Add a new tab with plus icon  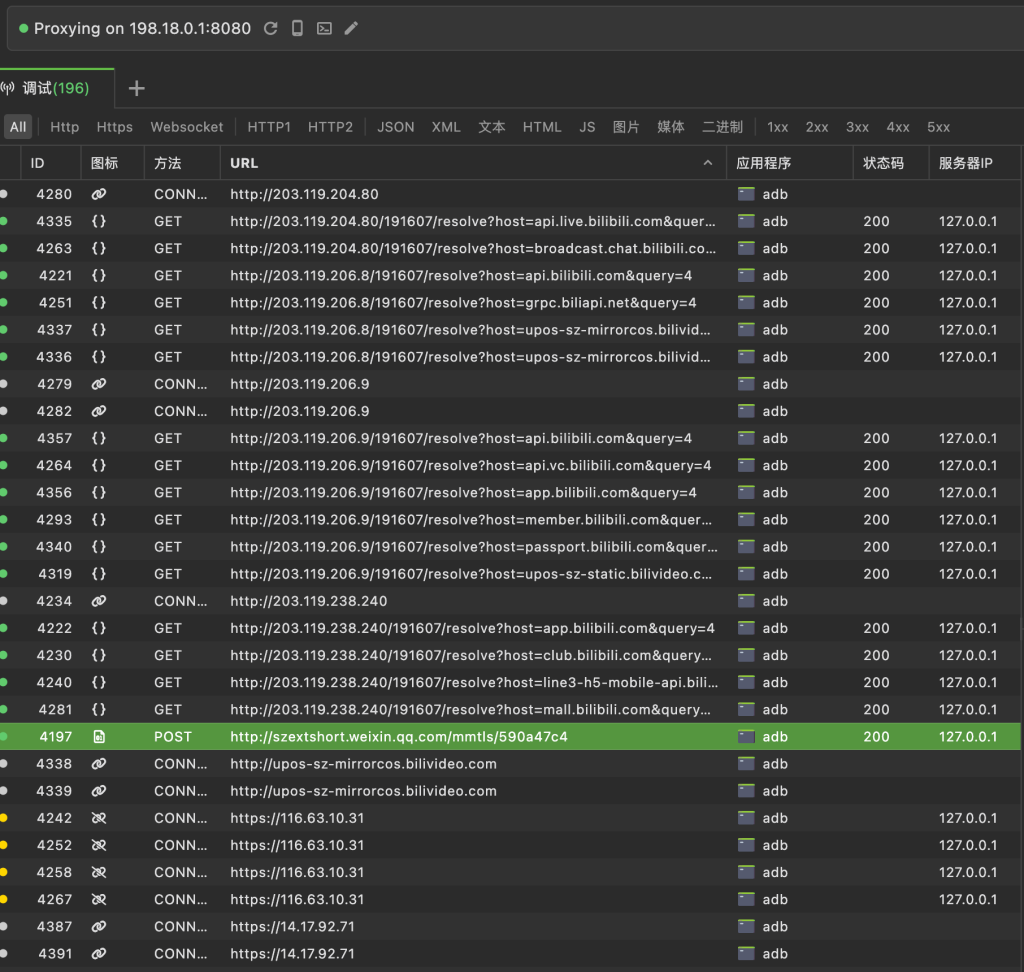click(136, 88)
